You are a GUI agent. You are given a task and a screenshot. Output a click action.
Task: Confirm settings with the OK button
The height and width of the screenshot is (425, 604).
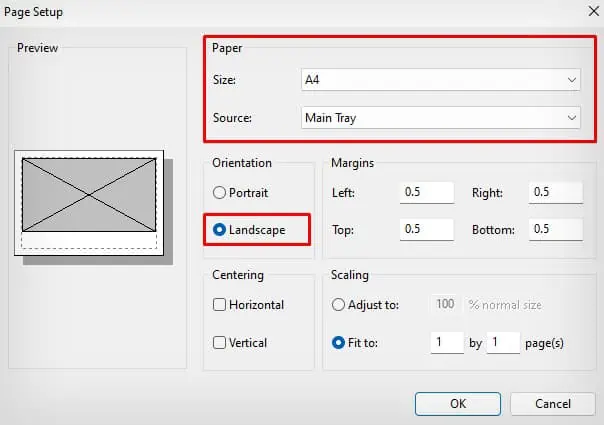pos(458,404)
